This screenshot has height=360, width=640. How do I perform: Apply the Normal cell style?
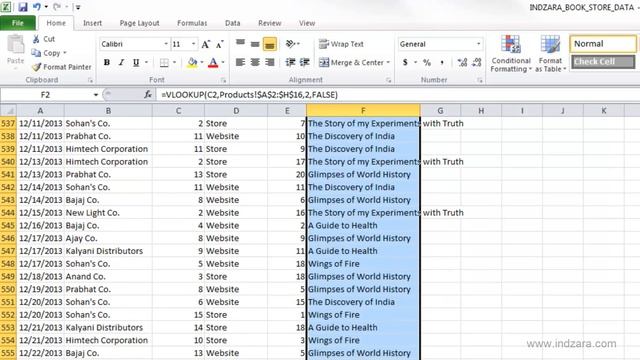click(603, 44)
